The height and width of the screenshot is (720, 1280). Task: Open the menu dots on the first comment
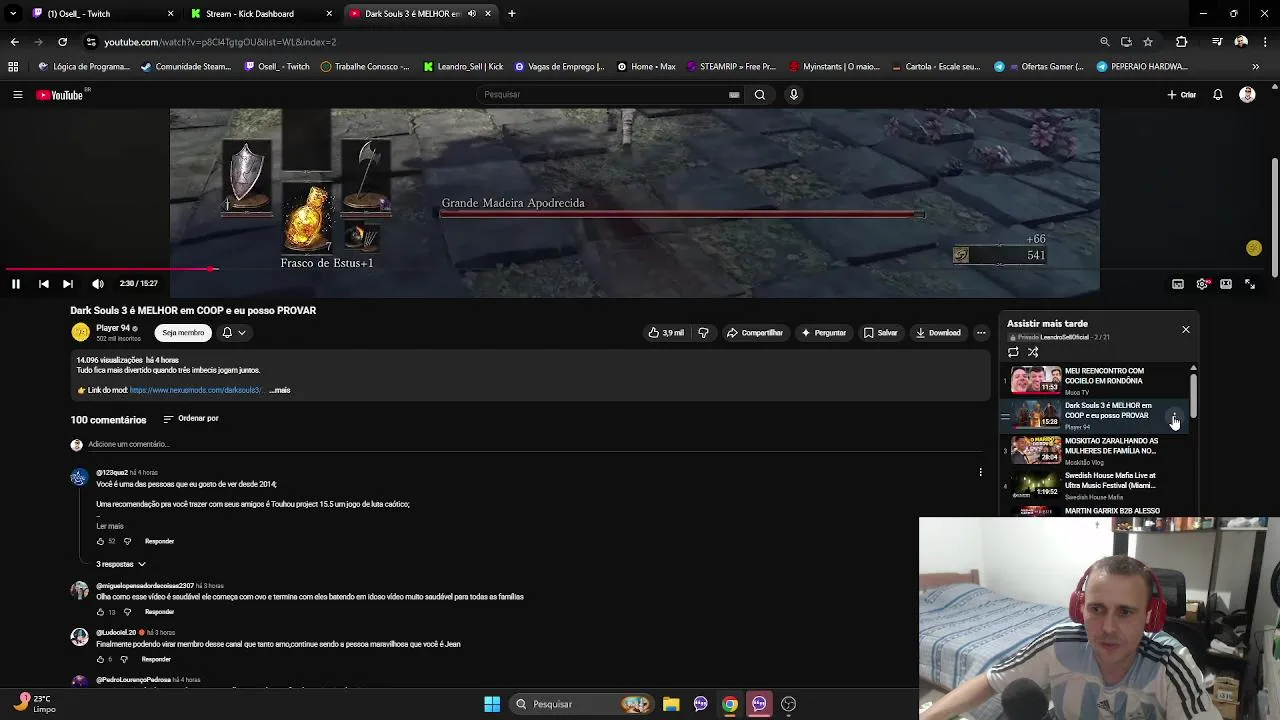pos(980,472)
